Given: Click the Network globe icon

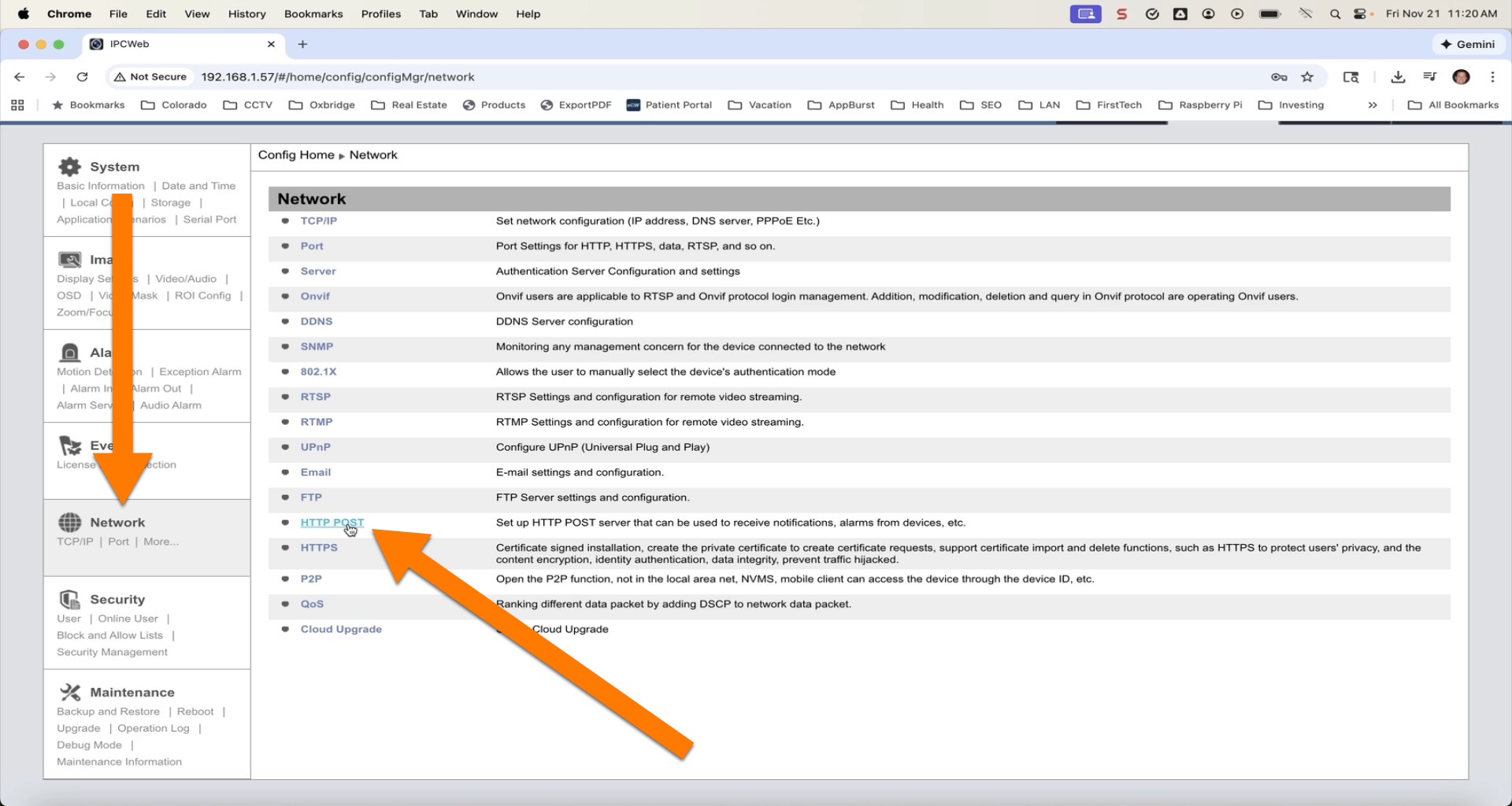Looking at the screenshot, I should tap(70, 522).
